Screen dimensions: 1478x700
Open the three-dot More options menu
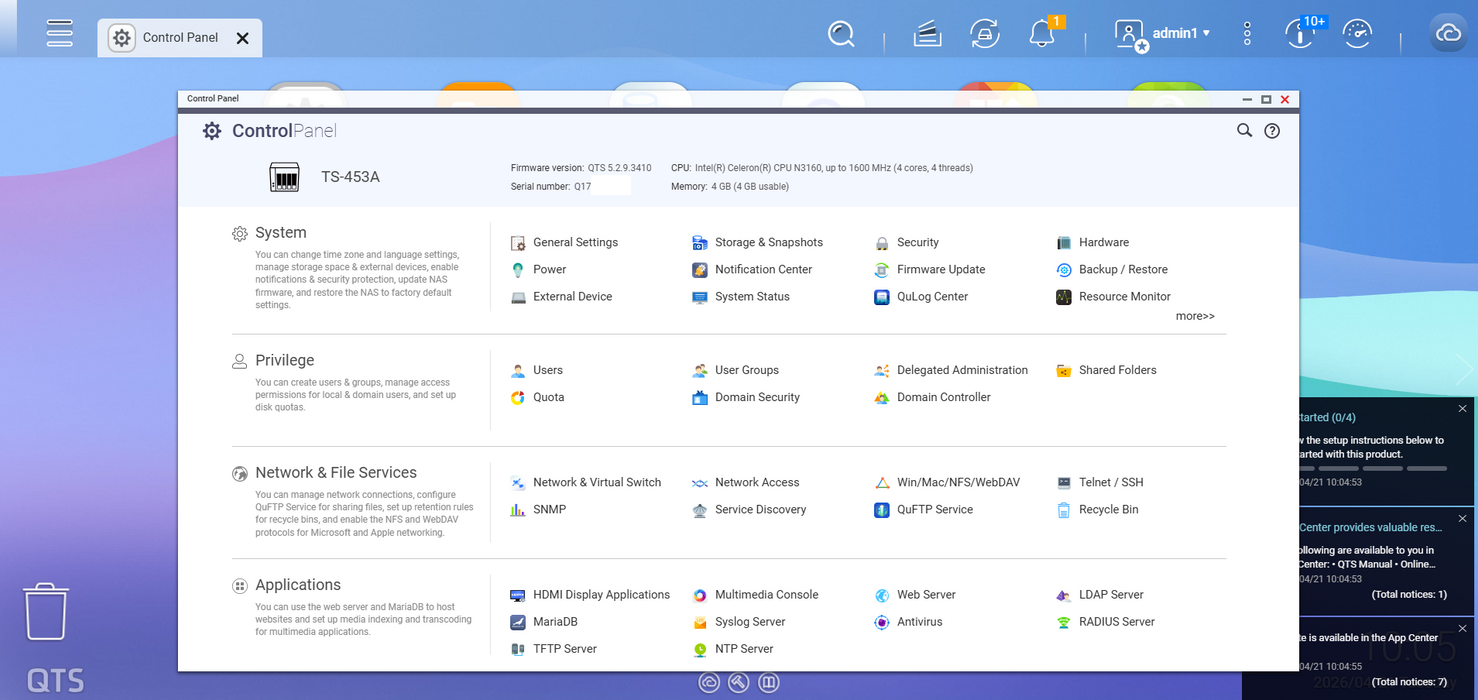1247,34
